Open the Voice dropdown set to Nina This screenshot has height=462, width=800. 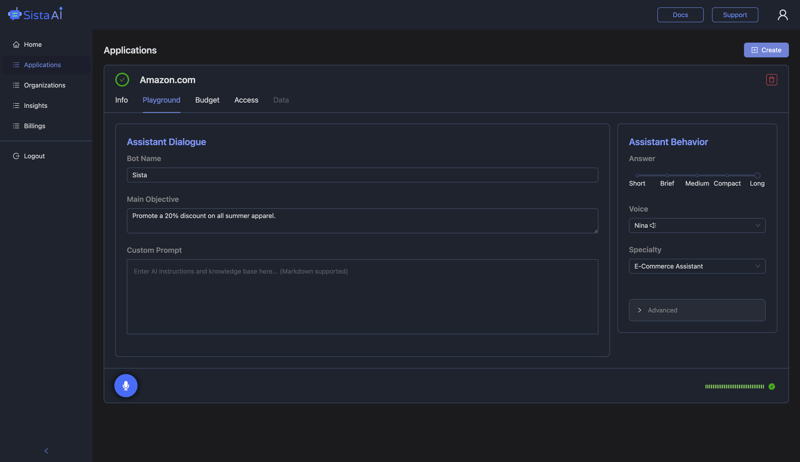click(x=697, y=225)
